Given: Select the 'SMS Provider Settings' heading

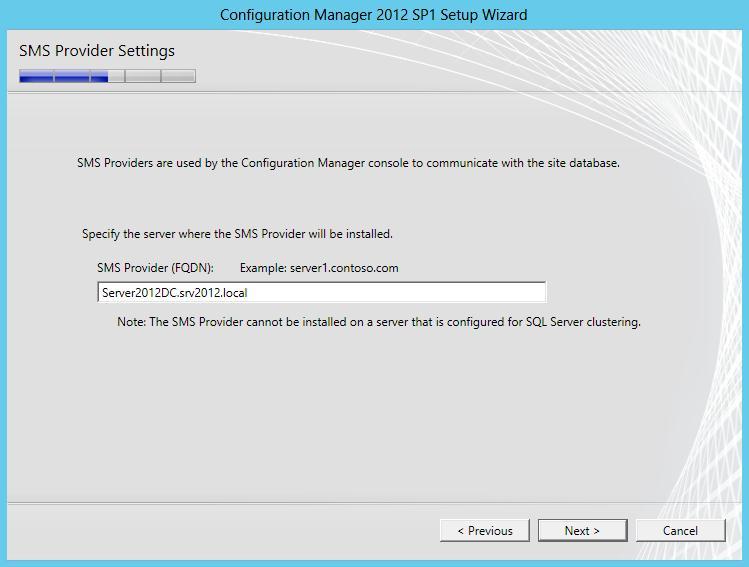Looking at the screenshot, I should pos(97,51).
